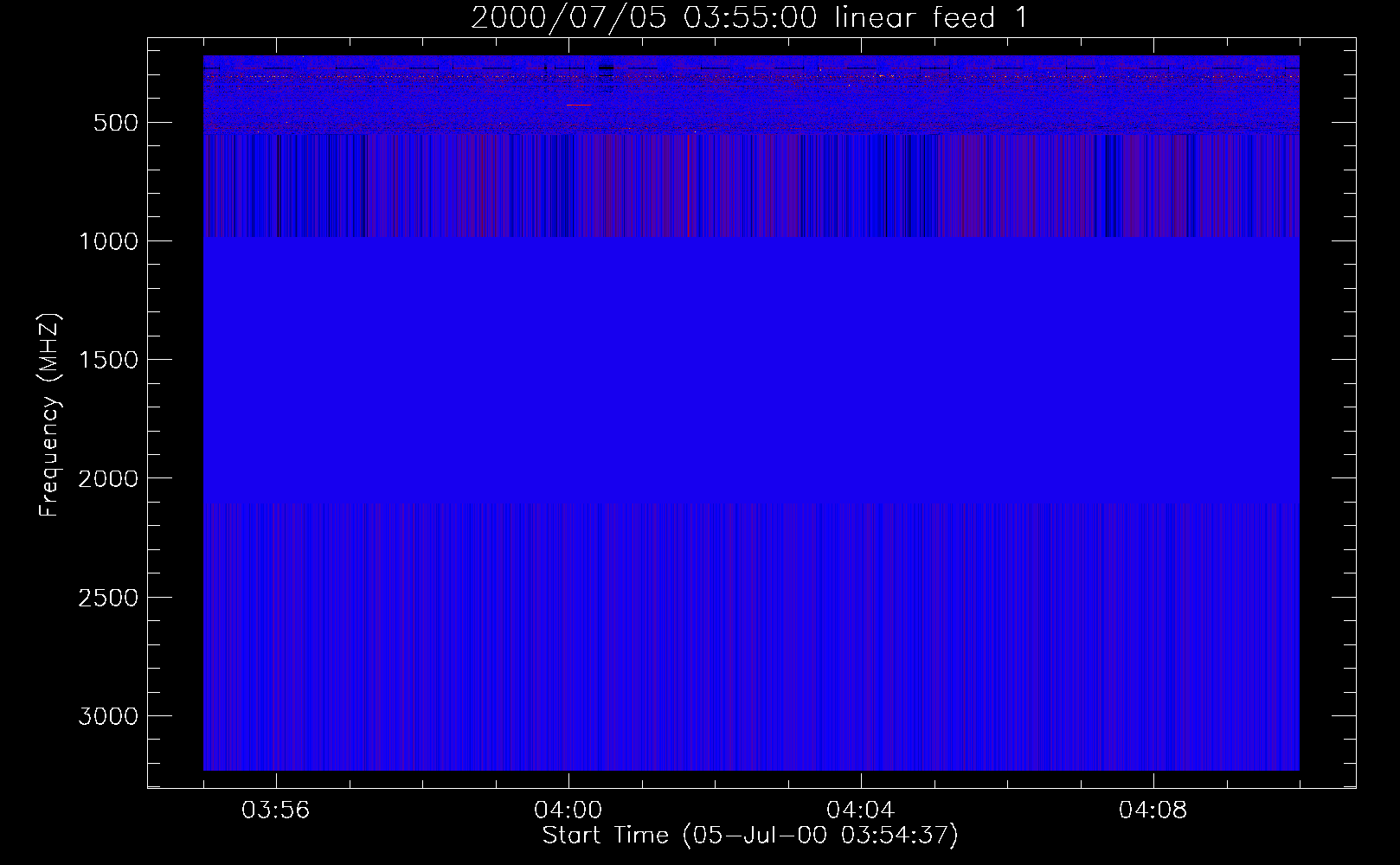Select the plot title '2000/07/05 03:55:00 linear feed 1'
This screenshot has width=1400, height=865.
749,17
